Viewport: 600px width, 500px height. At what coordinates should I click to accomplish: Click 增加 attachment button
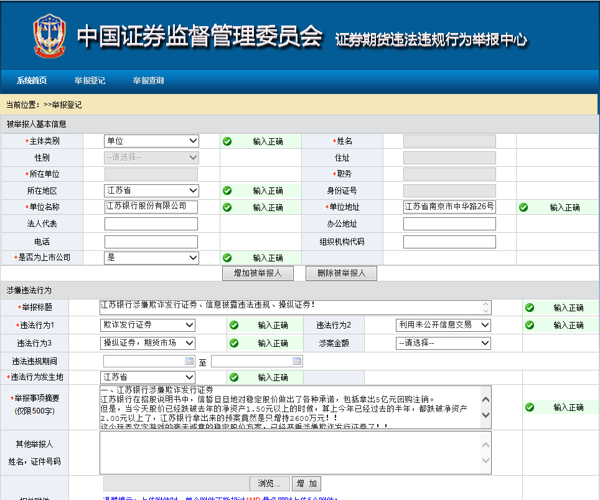(x=307, y=484)
